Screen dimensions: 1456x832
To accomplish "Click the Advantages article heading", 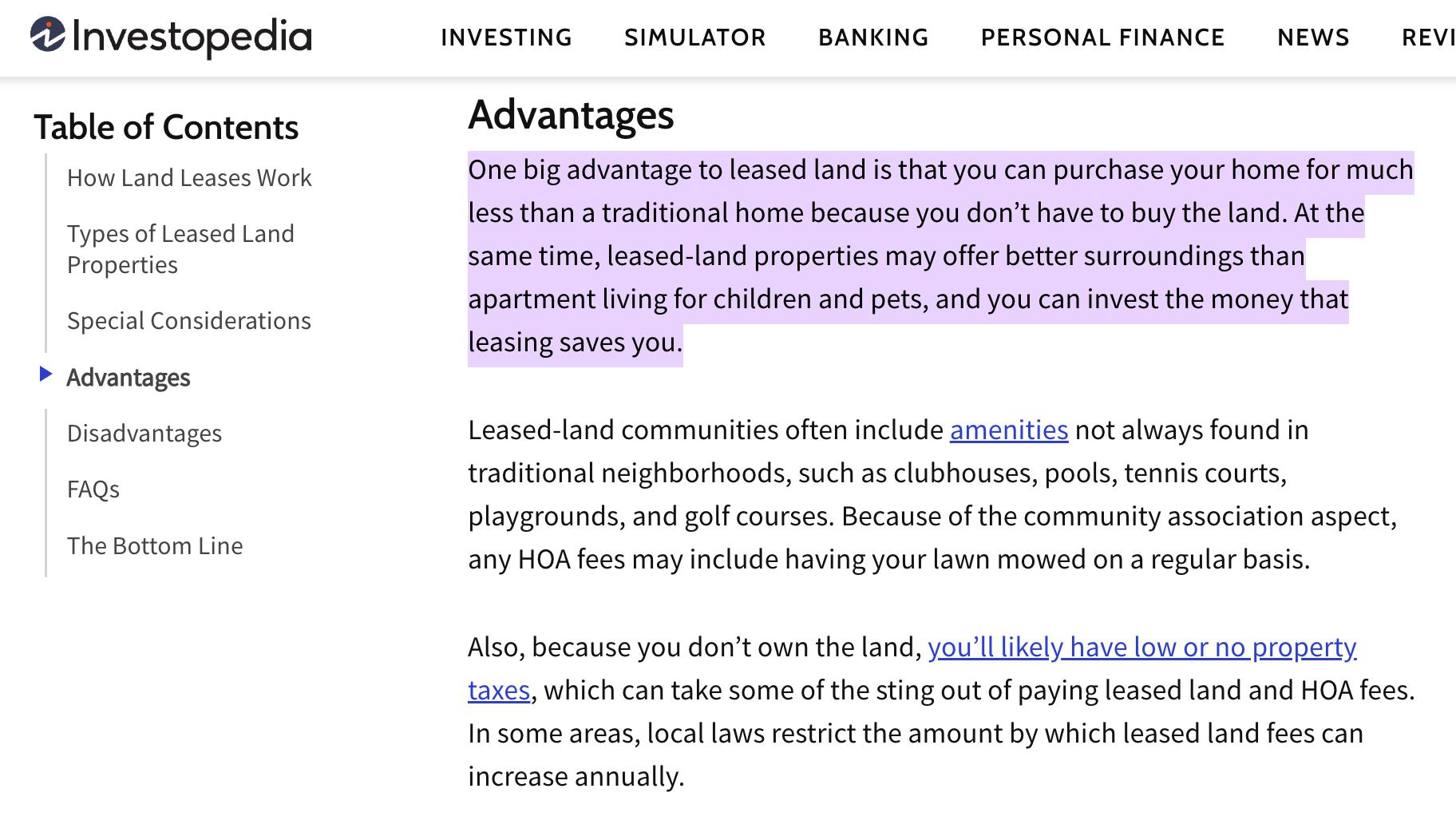I will [571, 114].
